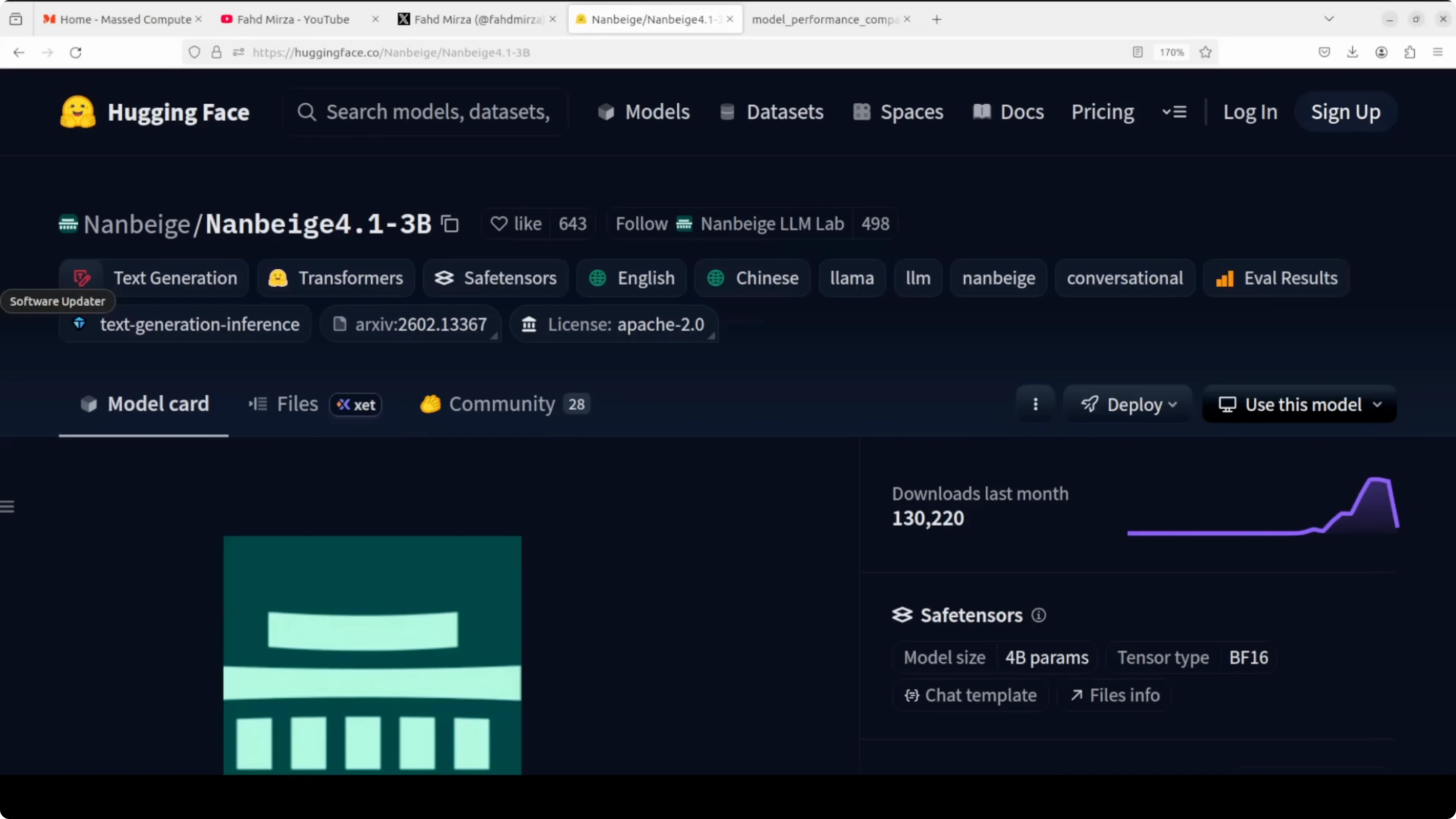Click the Sign Up button
Viewport: 1456px width, 819px height.
tap(1345, 112)
